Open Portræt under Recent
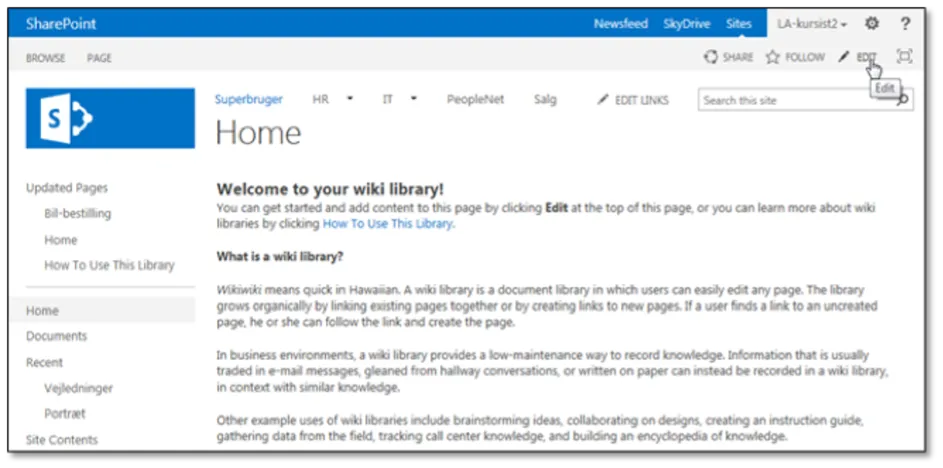Image resolution: width=943 pixels, height=468 pixels. coord(65,414)
